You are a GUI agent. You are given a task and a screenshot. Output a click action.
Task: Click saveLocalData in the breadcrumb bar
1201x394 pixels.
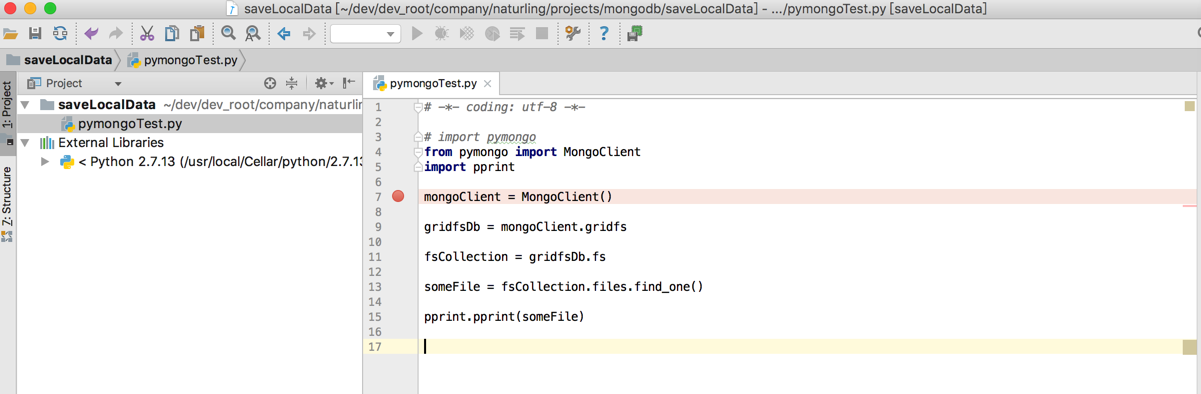click(68, 60)
